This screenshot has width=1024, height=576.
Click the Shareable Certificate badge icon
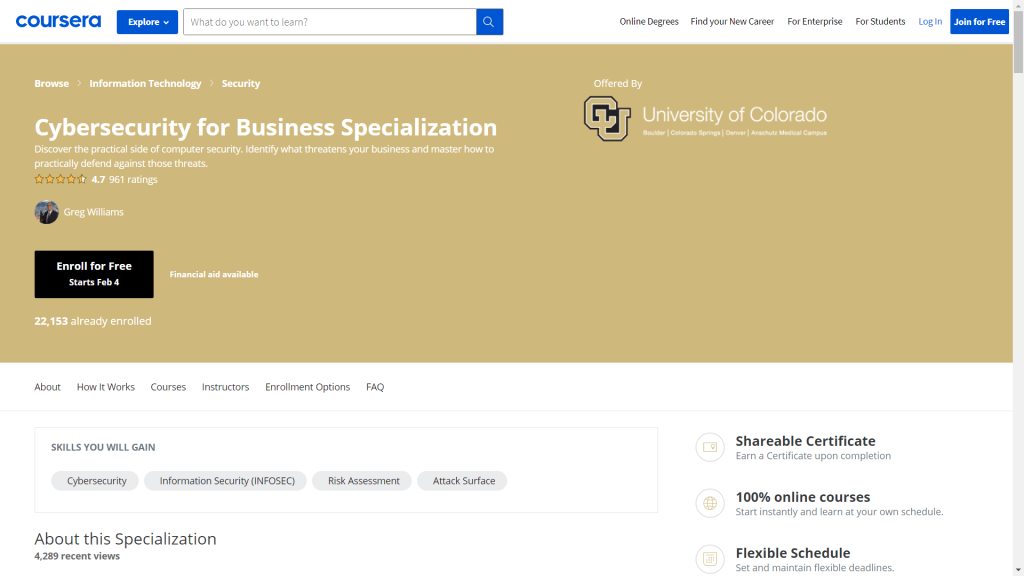[x=710, y=447]
